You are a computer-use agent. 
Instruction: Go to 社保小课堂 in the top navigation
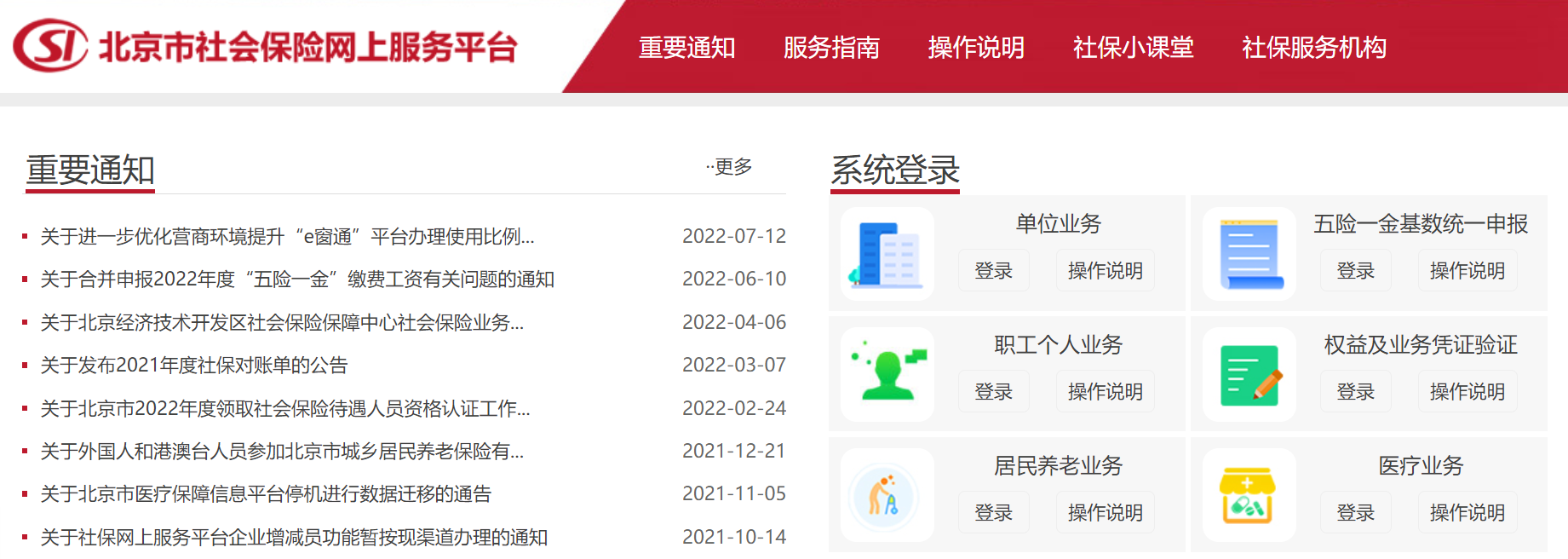point(1133,48)
